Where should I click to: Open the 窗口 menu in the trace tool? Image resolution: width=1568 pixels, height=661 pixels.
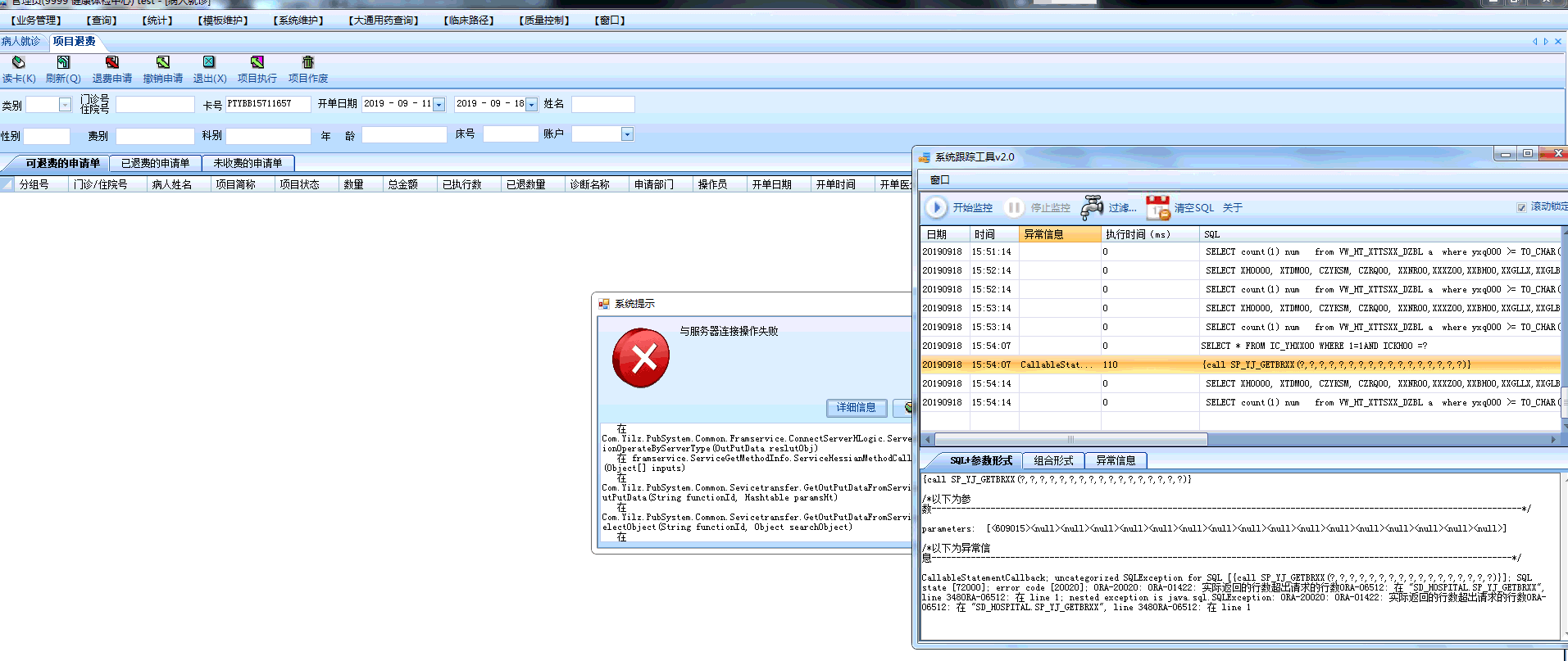point(940,180)
